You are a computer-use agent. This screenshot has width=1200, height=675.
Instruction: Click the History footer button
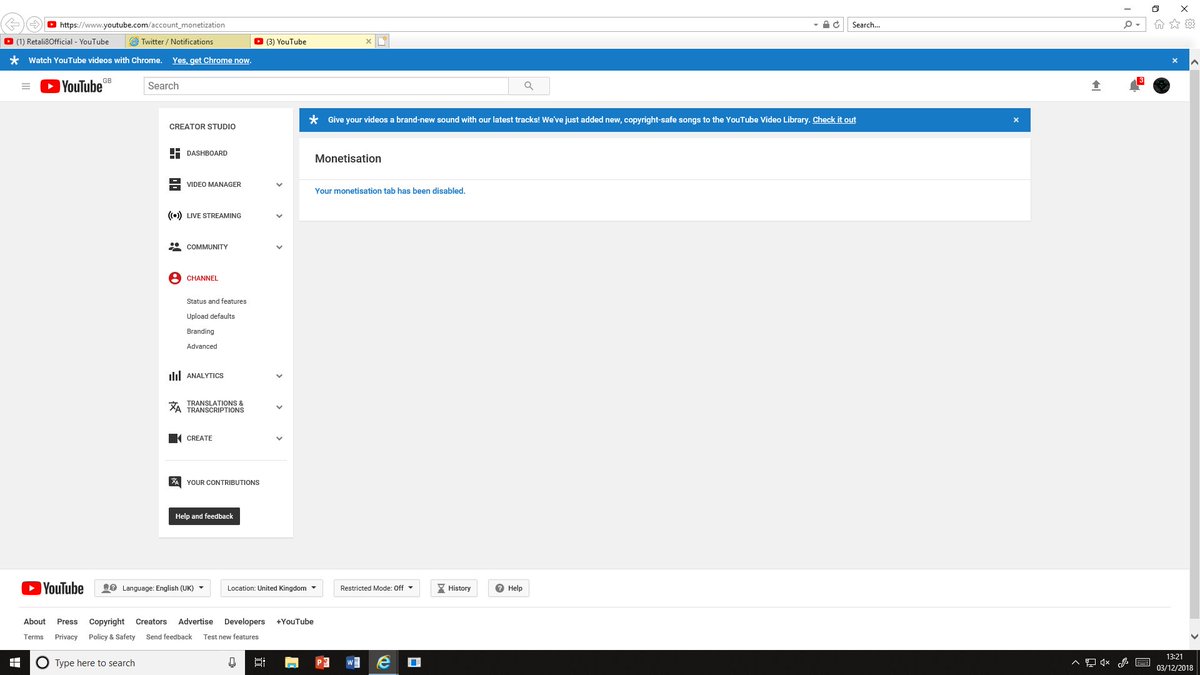[x=454, y=588]
